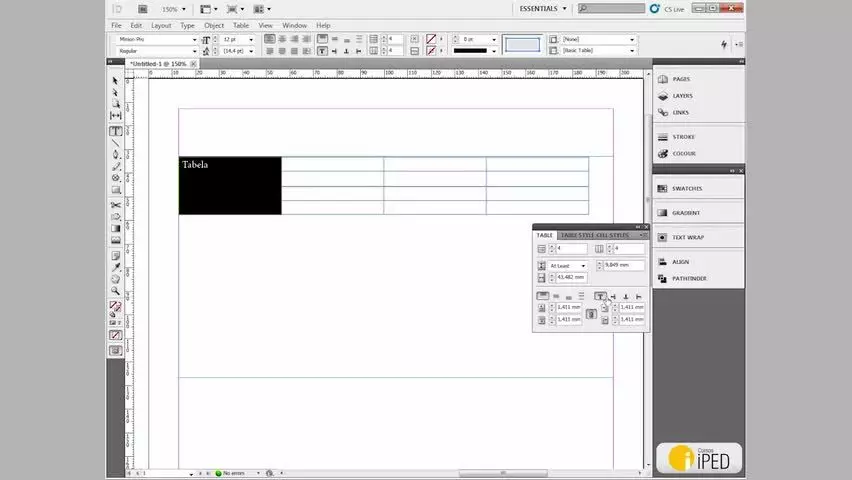Choose the Zoom tool magnifier

[x=116, y=291]
